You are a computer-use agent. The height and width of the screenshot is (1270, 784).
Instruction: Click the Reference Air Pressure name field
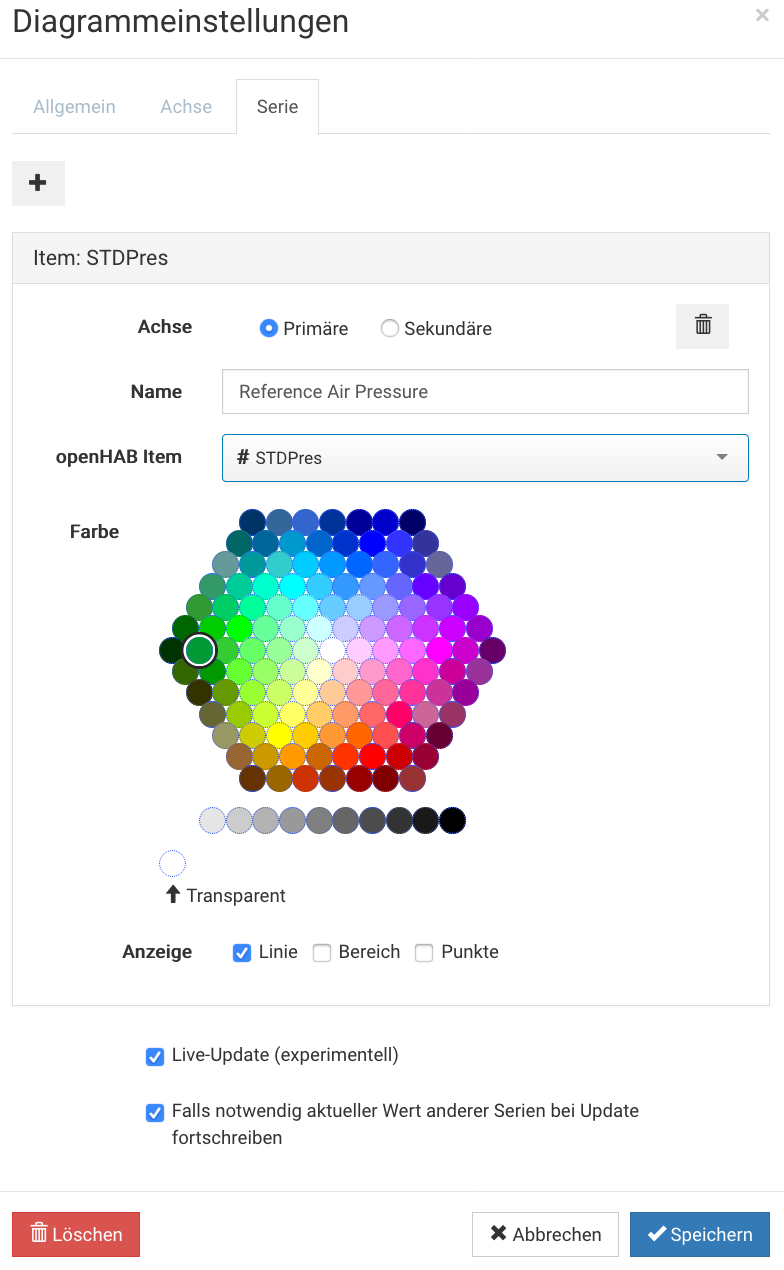[485, 391]
